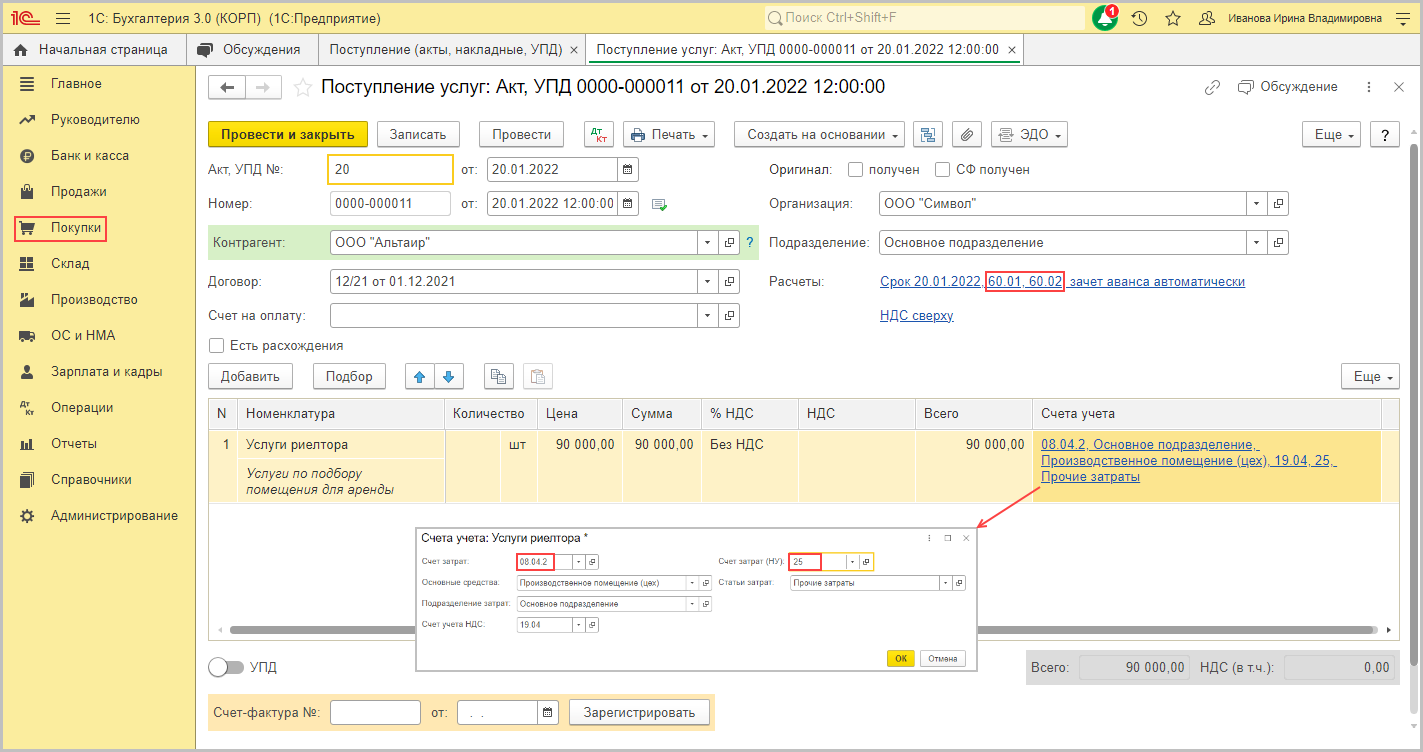Tick the Оригинал получен checkbox

(x=855, y=170)
